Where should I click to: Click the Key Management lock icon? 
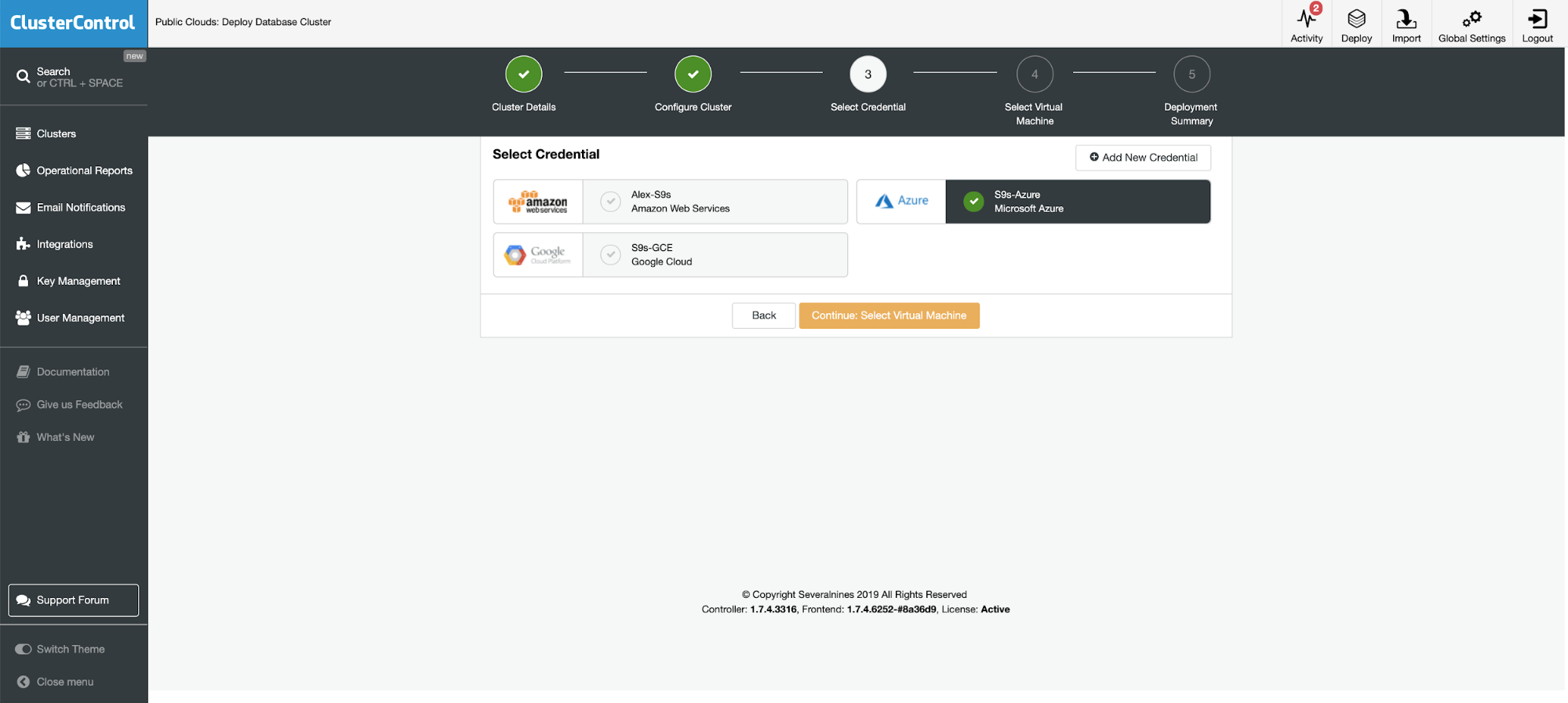tap(24, 281)
